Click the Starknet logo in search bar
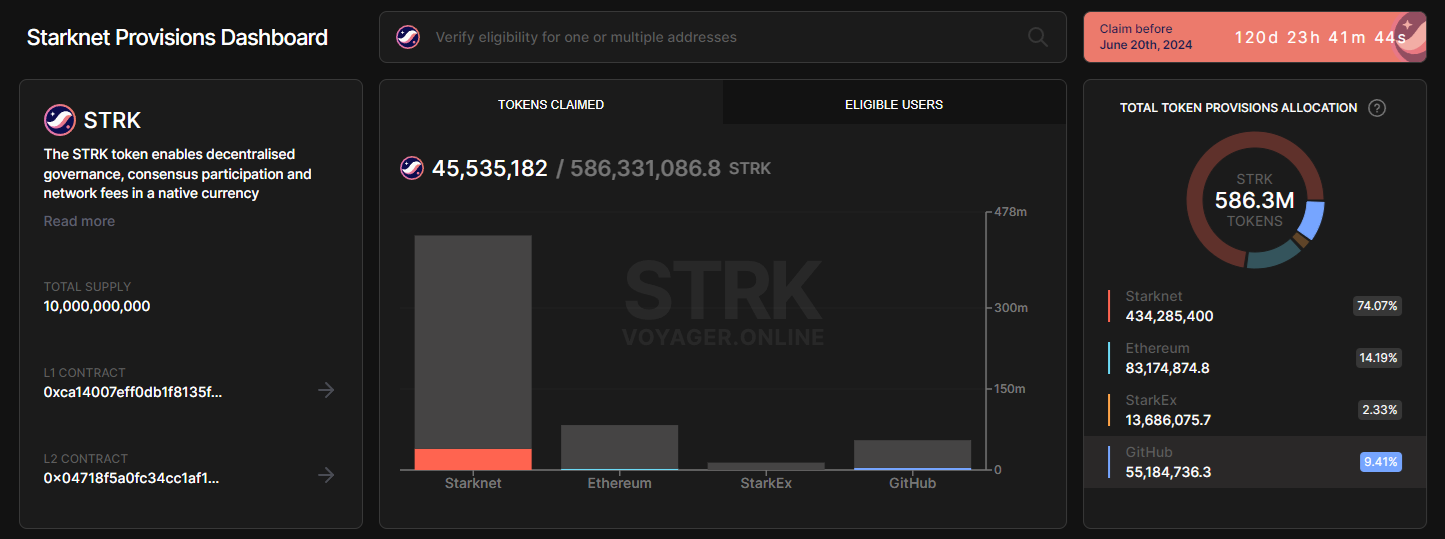1445x539 pixels. [408, 37]
